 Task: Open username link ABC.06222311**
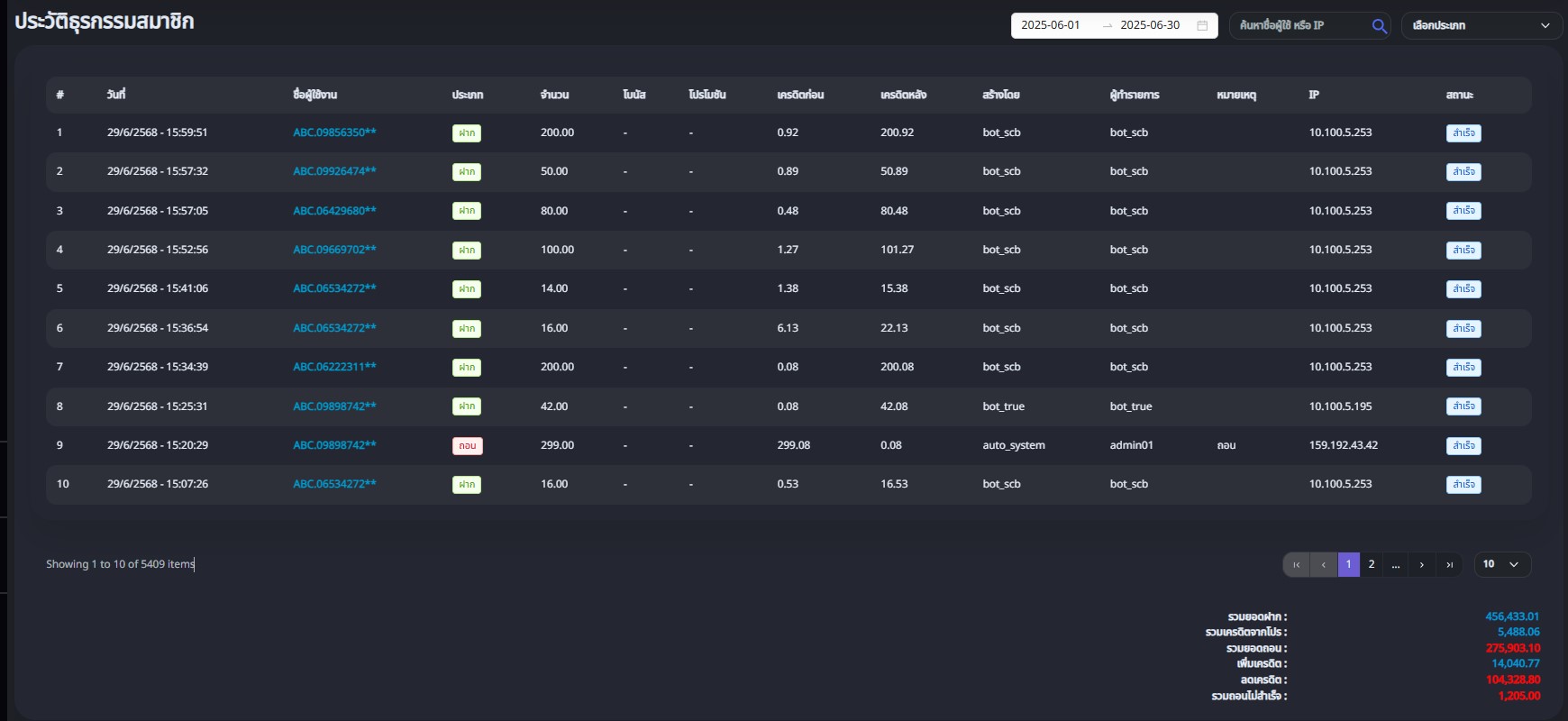pos(334,367)
